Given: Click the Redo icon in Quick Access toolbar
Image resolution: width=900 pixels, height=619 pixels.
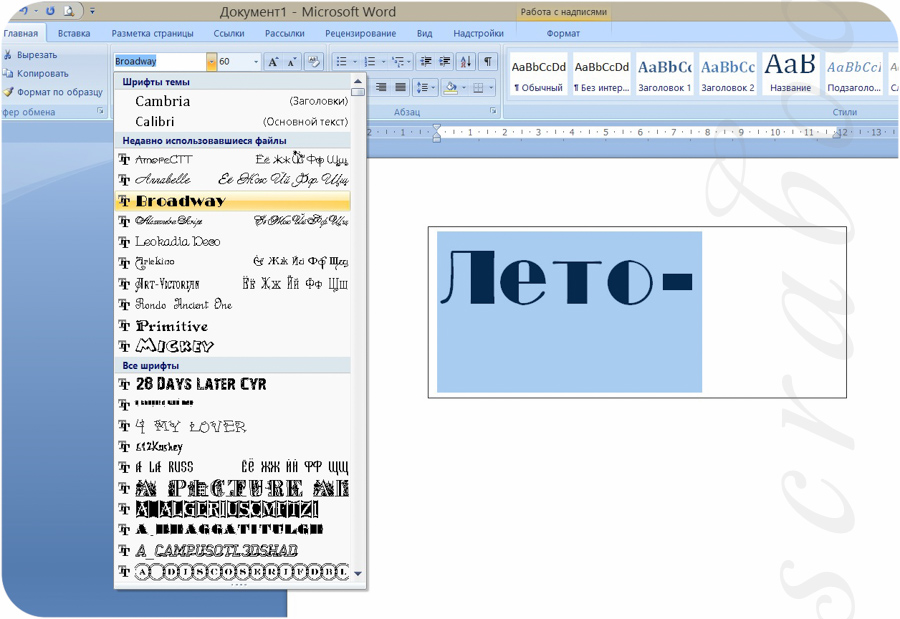Looking at the screenshot, I should point(50,11).
